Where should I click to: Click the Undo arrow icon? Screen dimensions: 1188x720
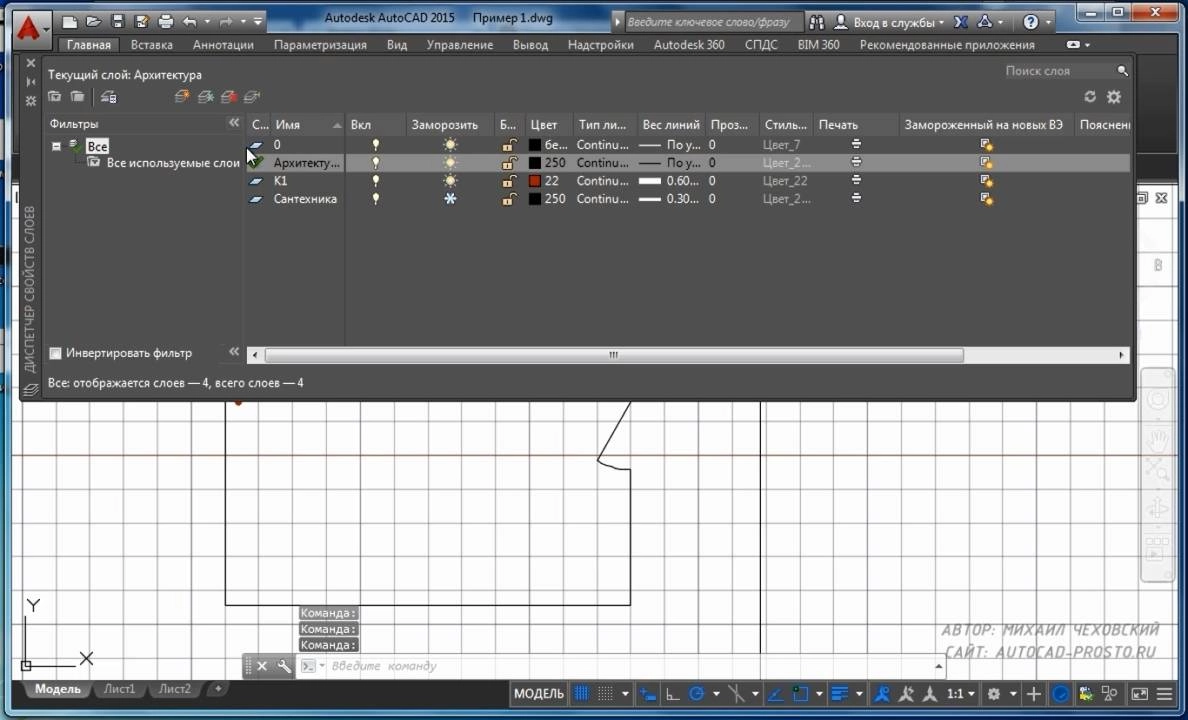(x=189, y=22)
